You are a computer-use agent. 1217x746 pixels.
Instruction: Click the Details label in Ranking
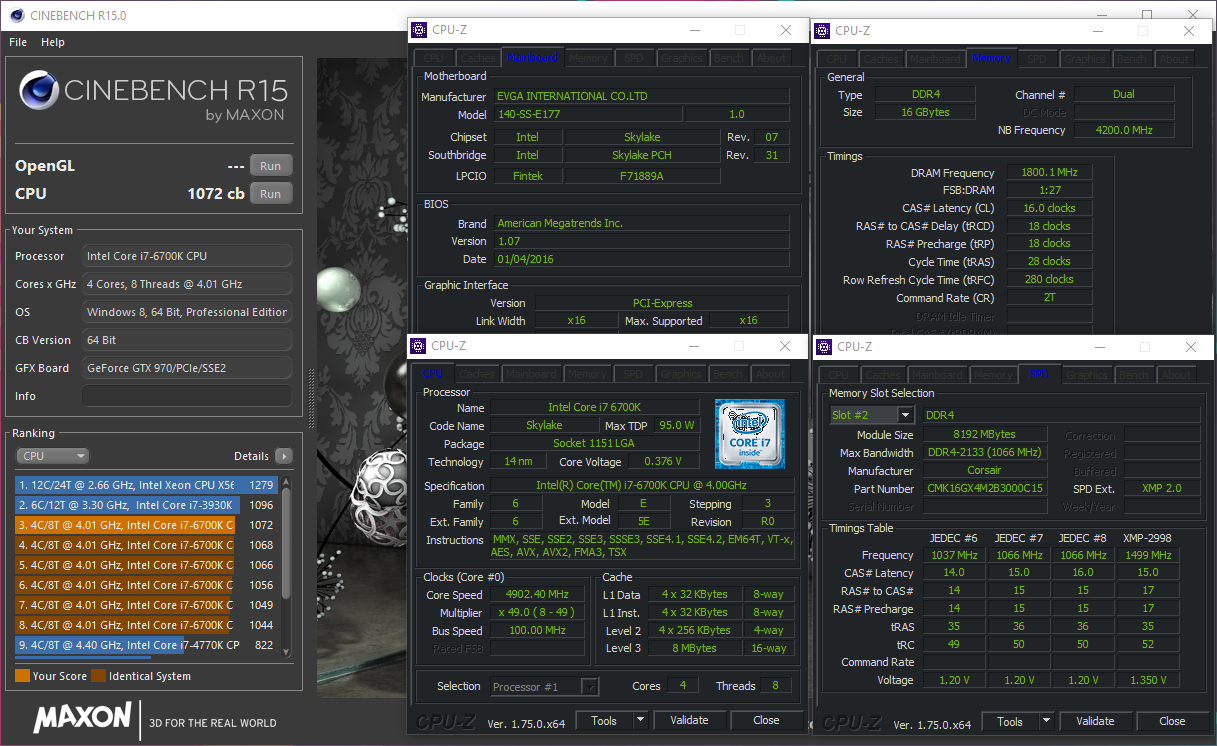coord(252,456)
